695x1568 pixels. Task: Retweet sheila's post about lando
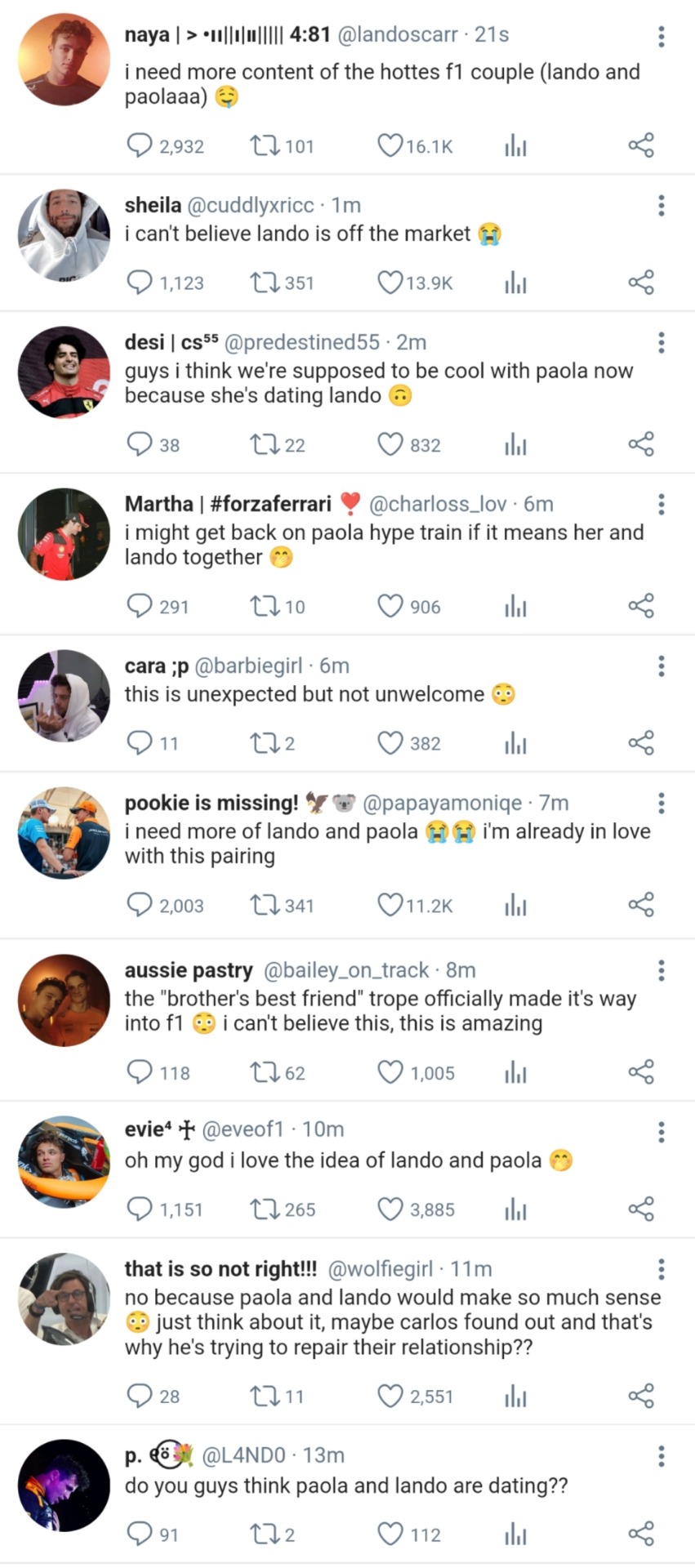point(263,283)
